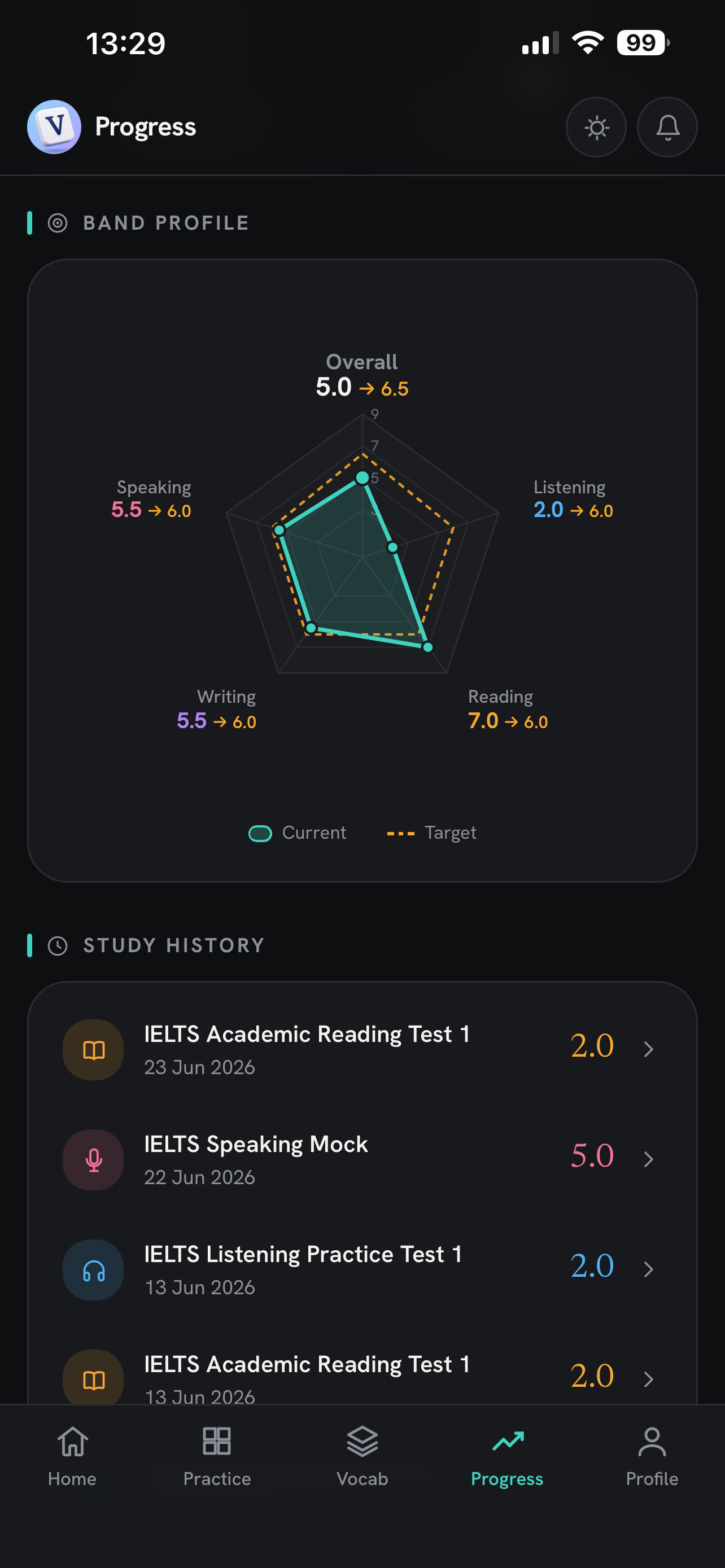Toggle the Target series in chart legend
The width and height of the screenshot is (725, 1568).
(x=431, y=833)
